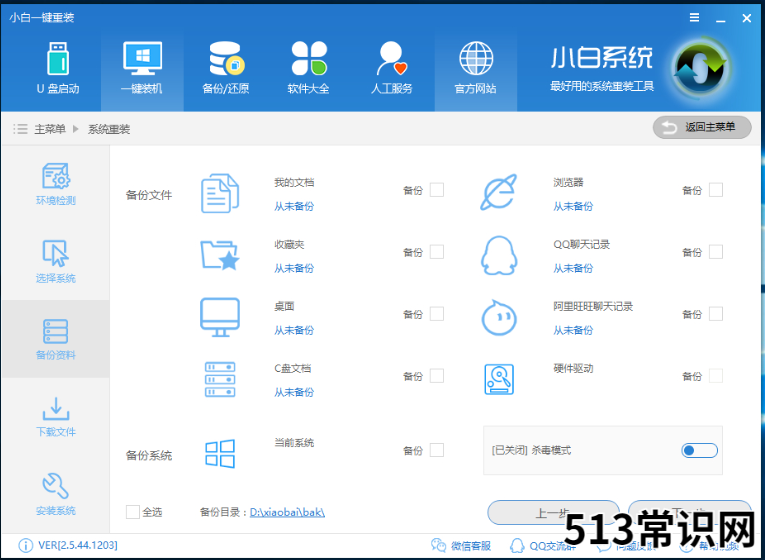Toggle the 杀毒模式 switch
Image resolution: width=765 pixels, height=560 pixels.
tap(700, 450)
